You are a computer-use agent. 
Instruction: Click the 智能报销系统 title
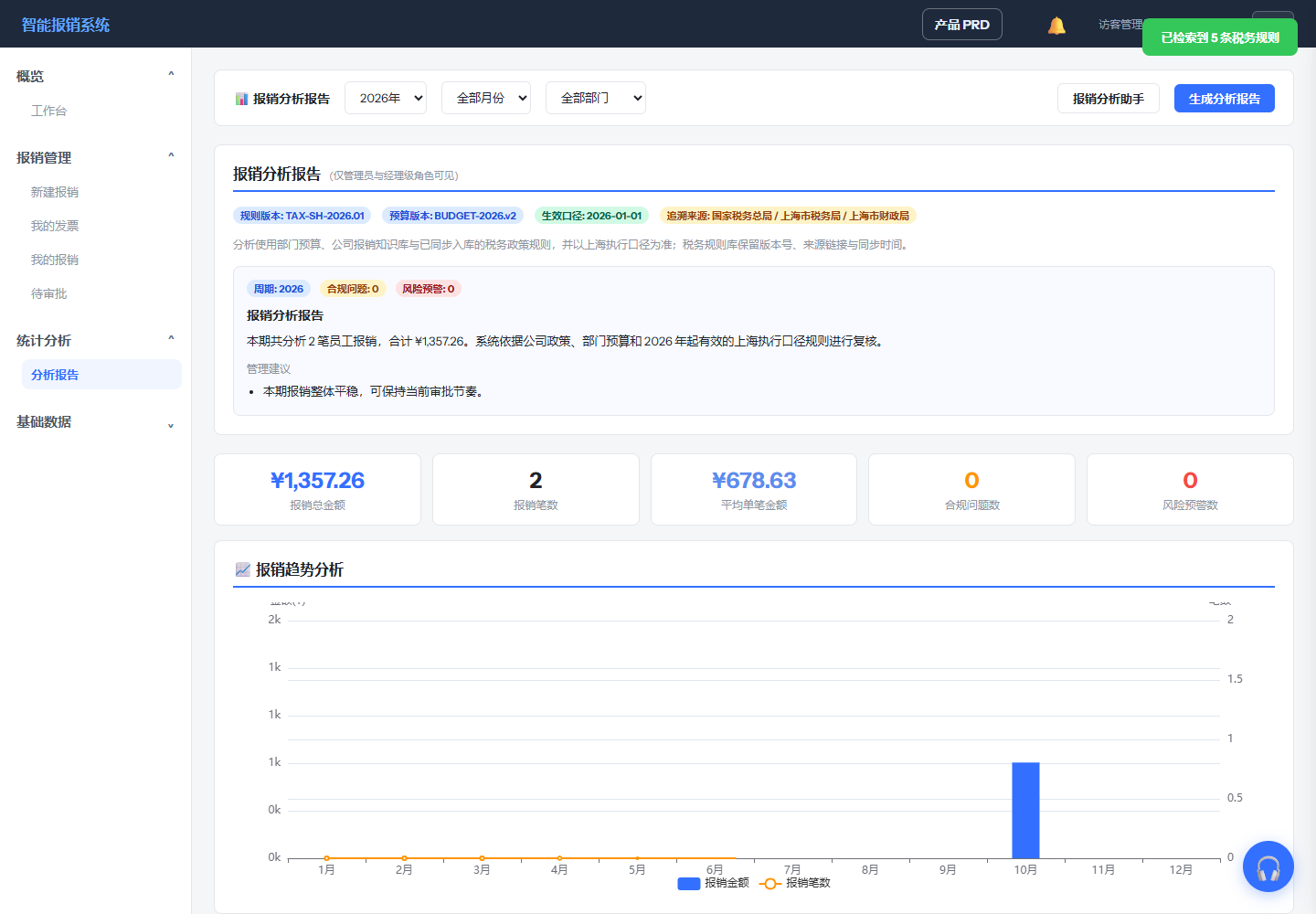66,25
